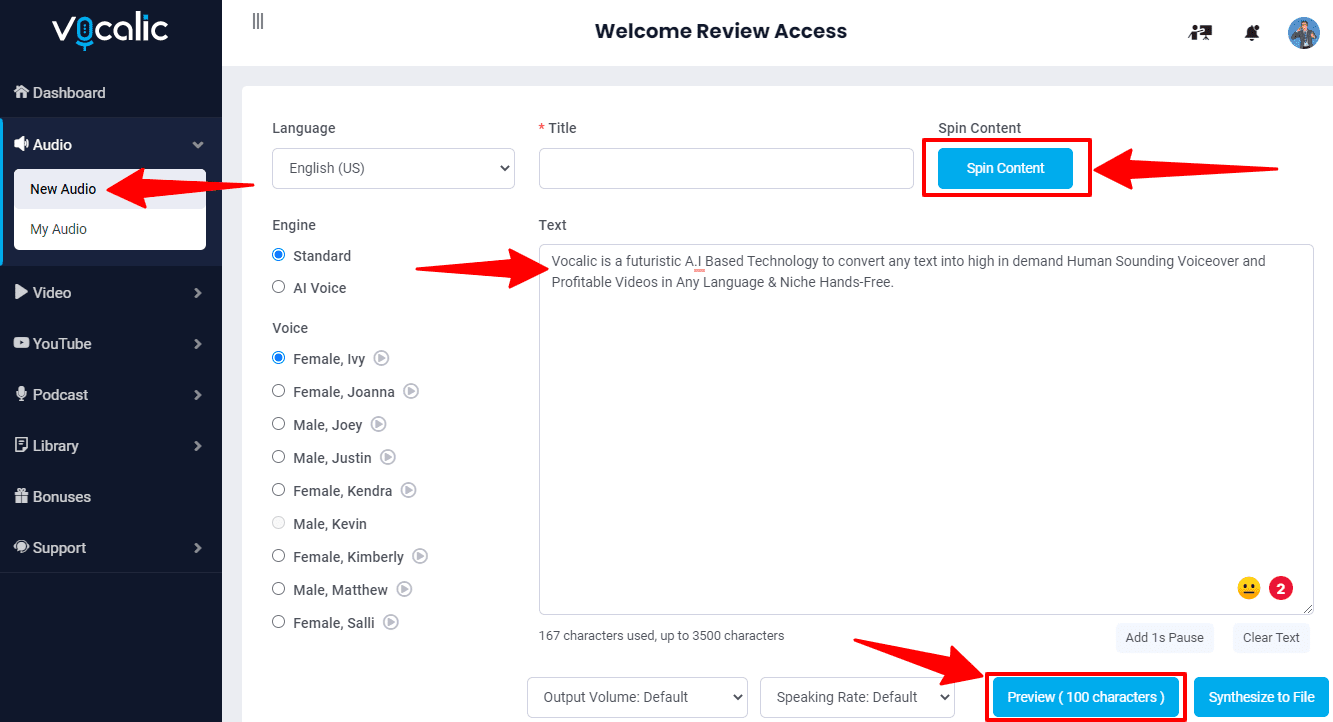Click the YouTube icon in sidebar
Screen dimensions: 1333x722
click(21, 343)
